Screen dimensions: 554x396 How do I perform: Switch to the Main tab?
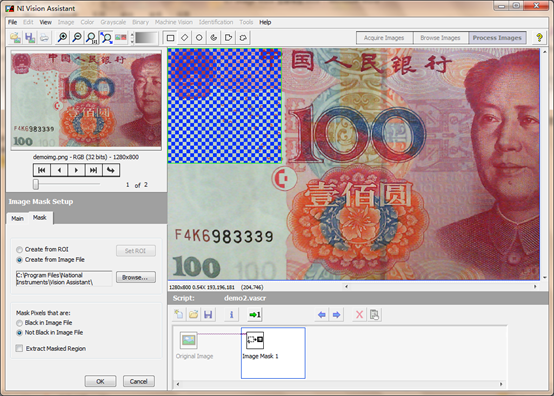pos(17,218)
